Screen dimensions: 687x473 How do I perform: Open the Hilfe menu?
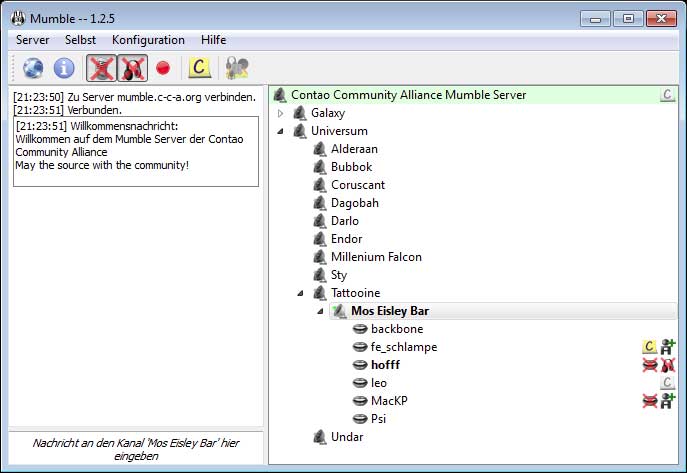pyautogui.click(x=213, y=40)
